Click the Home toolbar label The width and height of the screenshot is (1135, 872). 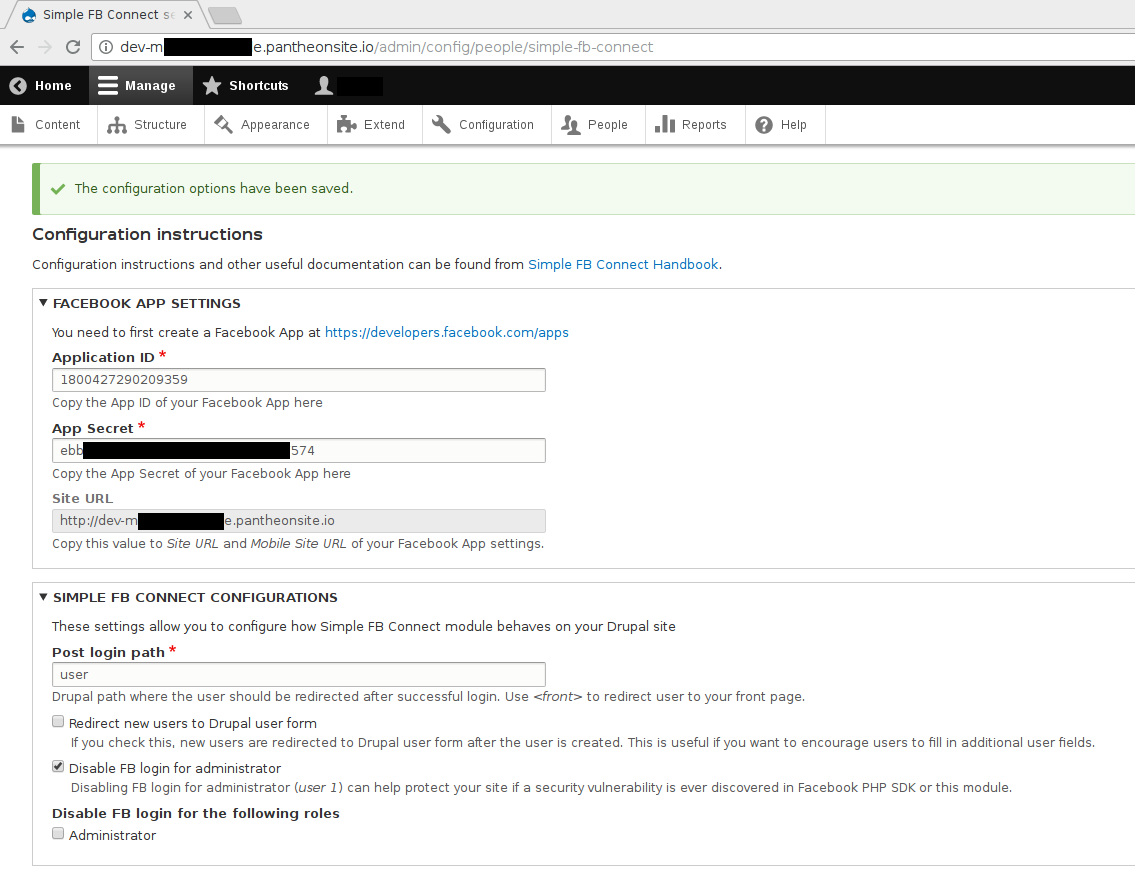pos(54,85)
